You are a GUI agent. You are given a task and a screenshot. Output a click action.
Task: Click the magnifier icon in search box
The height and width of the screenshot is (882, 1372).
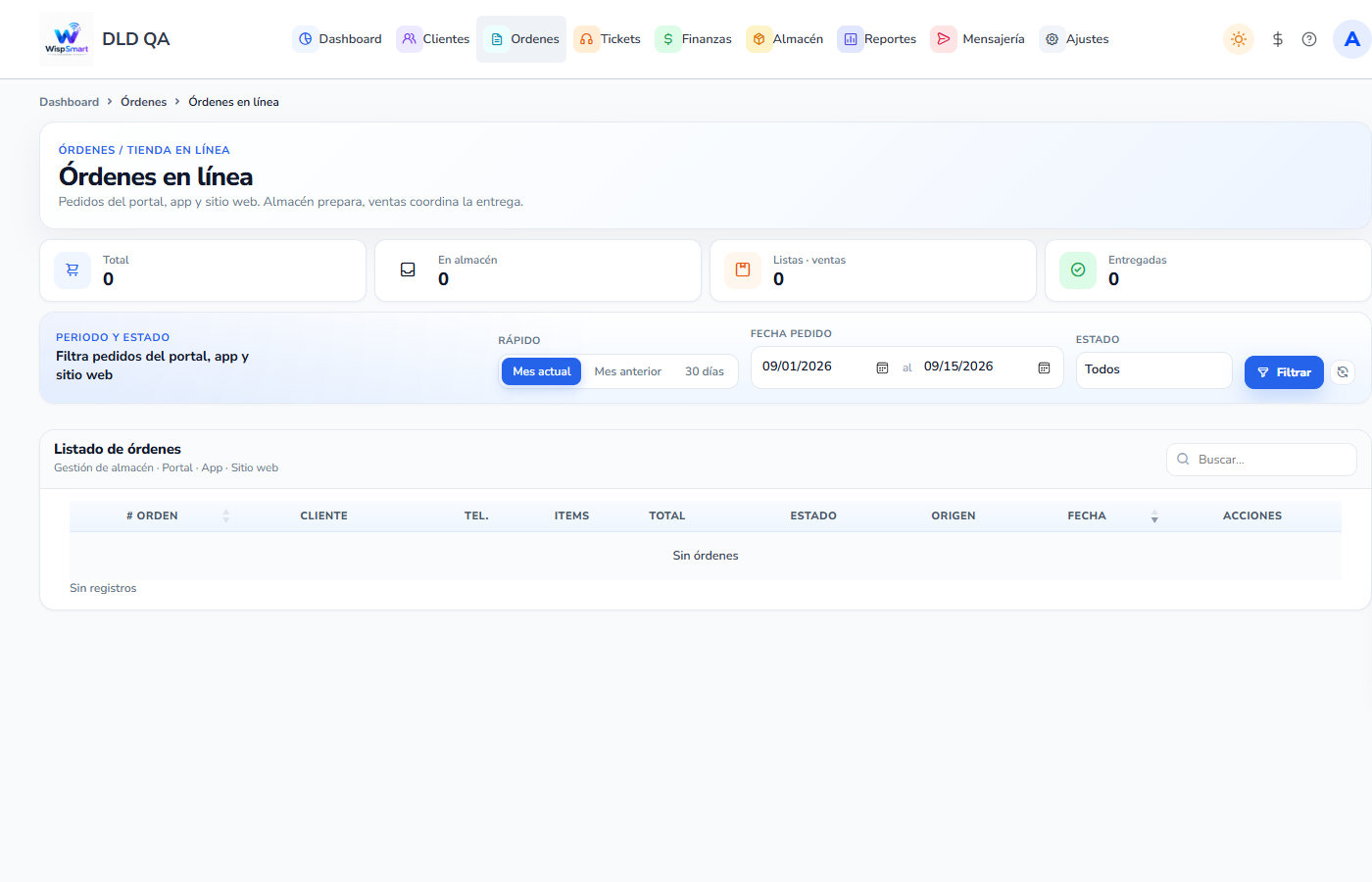pyautogui.click(x=1183, y=459)
